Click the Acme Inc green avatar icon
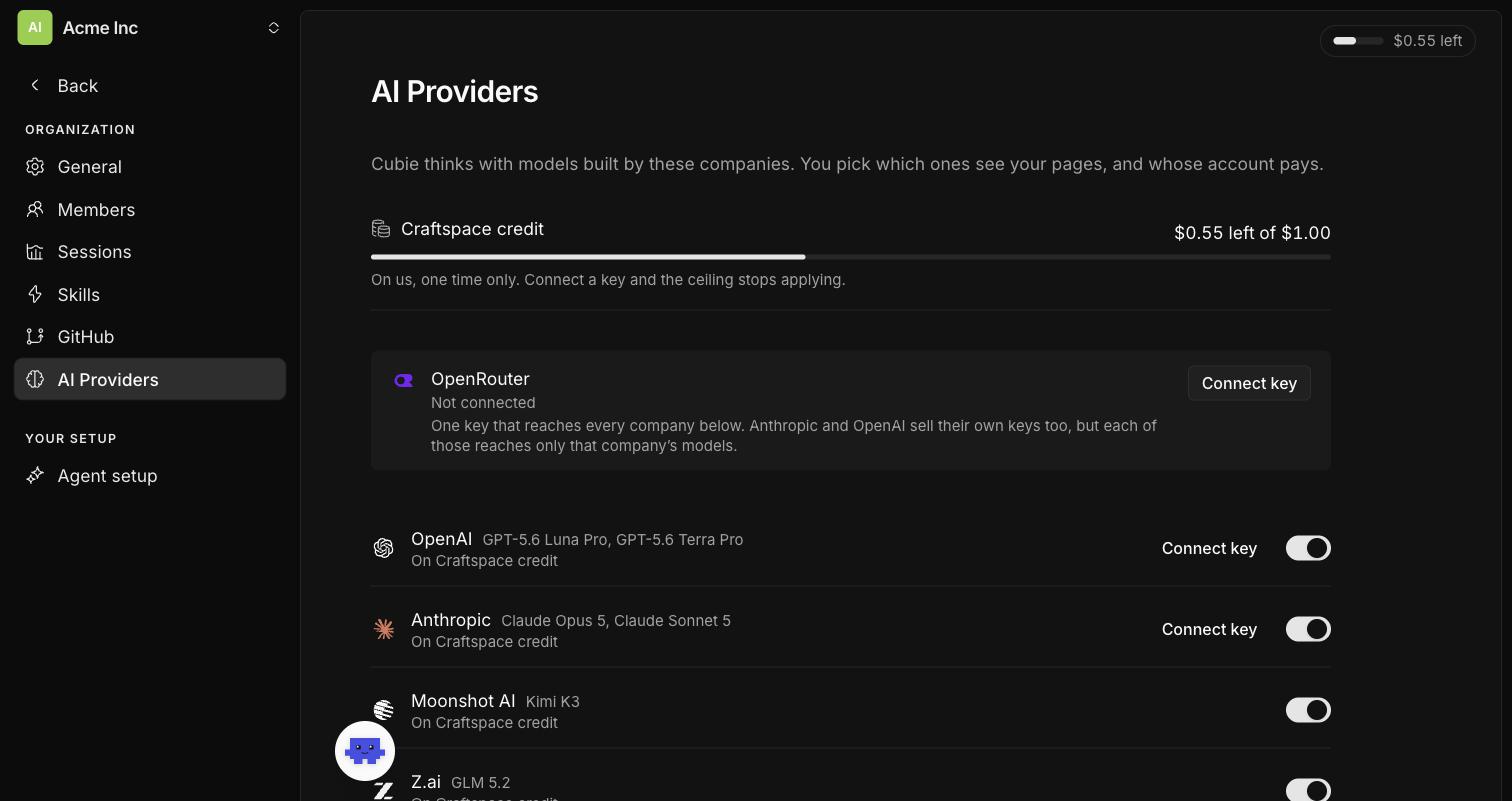Image resolution: width=1512 pixels, height=801 pixels. [35, 28]
